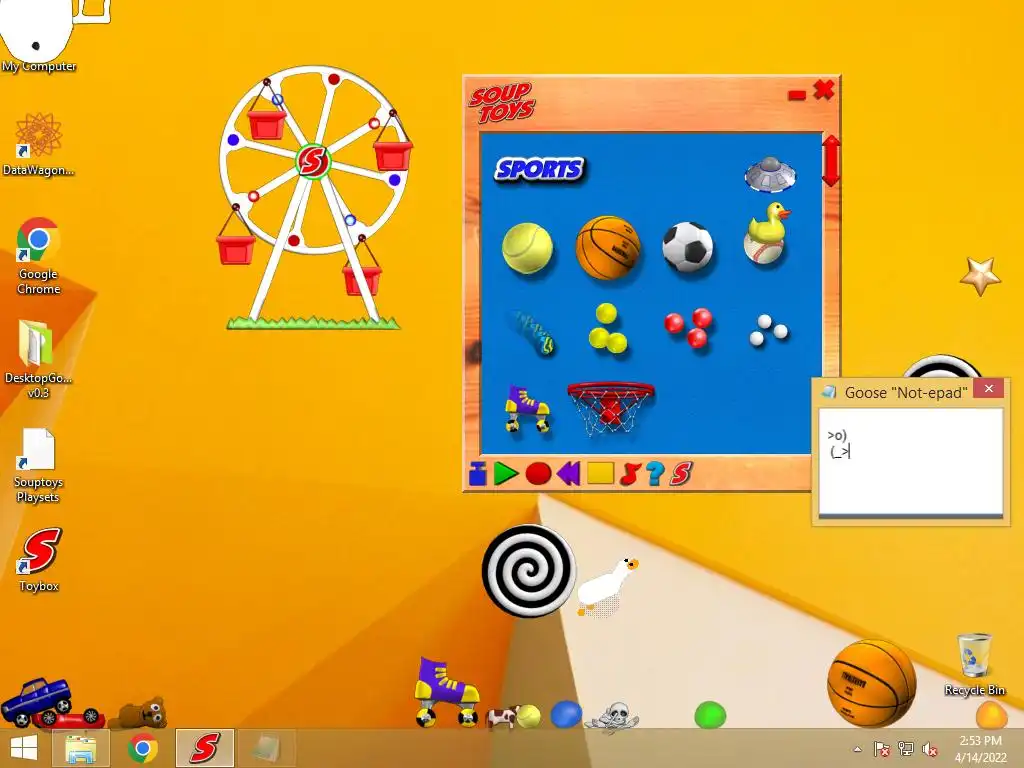Toggle the red music note sound icon
The height and width of the screenshot is (768, 1024).
coord(630,473)
